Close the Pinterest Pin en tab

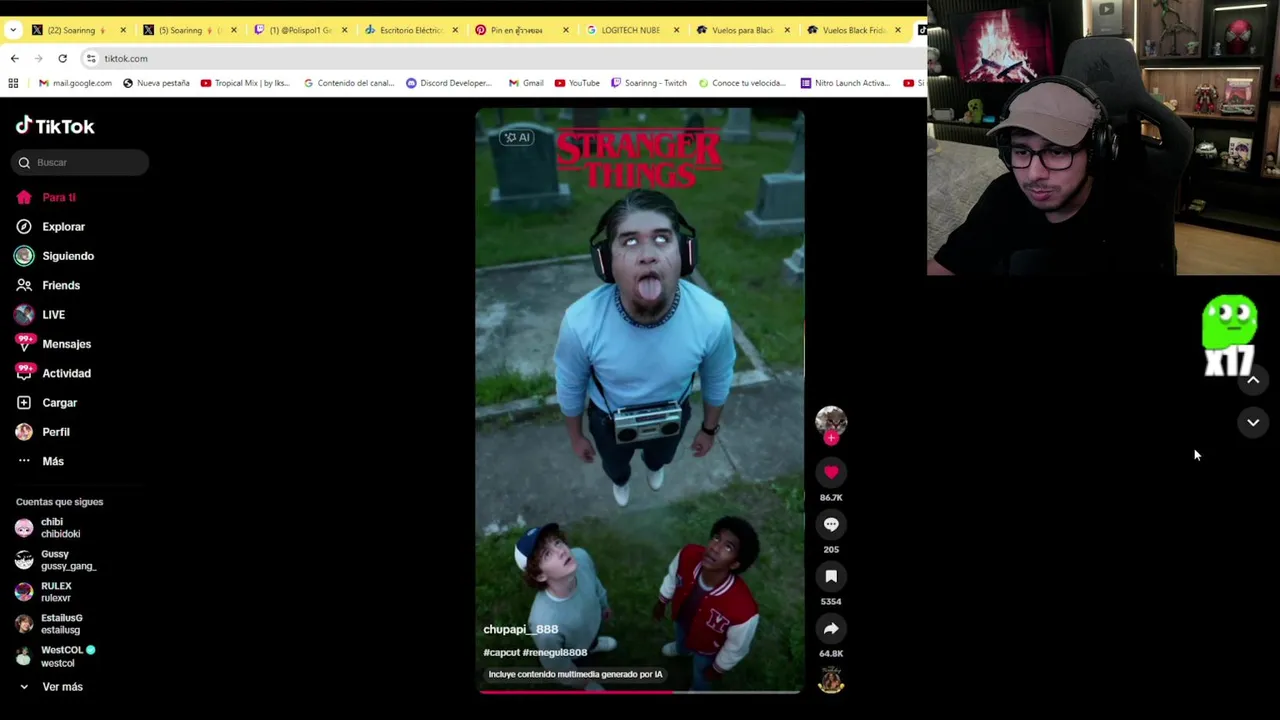pyautogui.click(x=565, y=30)
